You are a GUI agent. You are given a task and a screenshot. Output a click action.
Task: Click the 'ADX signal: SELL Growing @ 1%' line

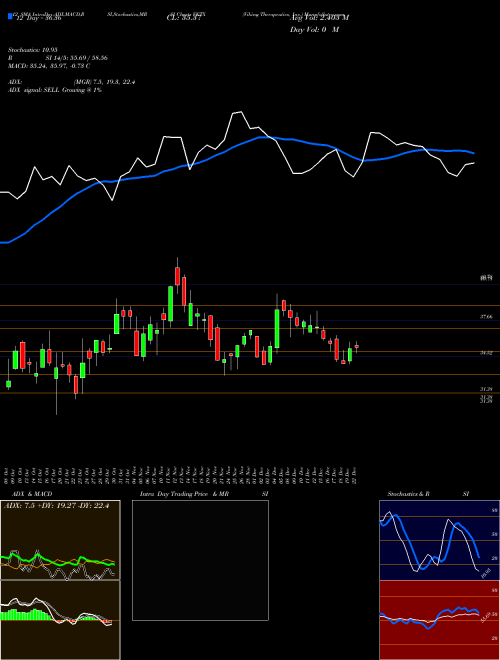[x=55, y=90]
